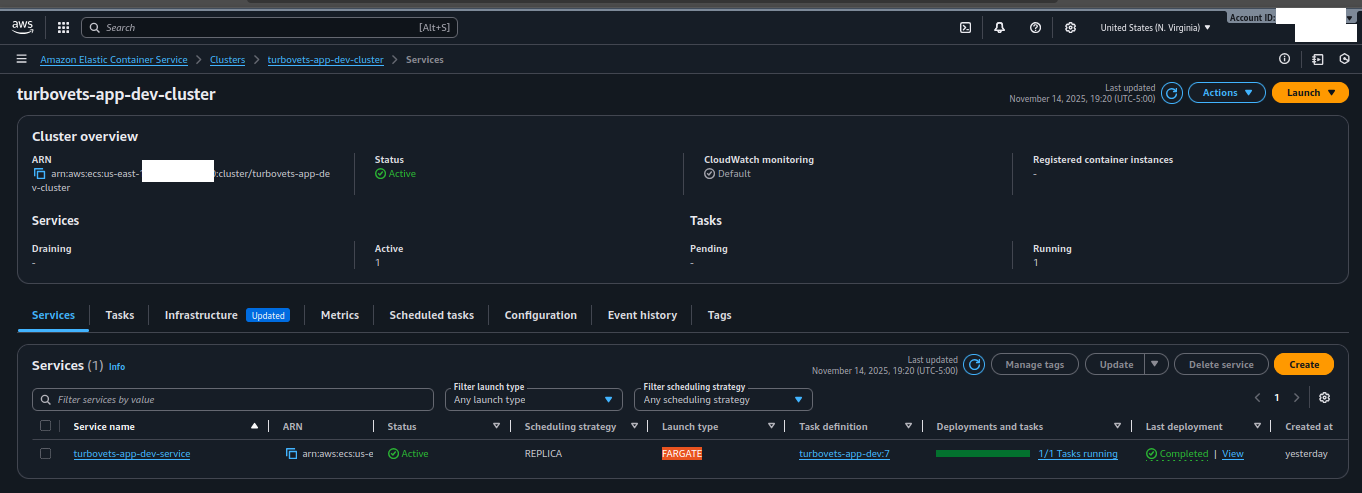1362x493 pixels.
Task: Click the REPLICA scheduling strategy cell
Action: pos(543,454)
